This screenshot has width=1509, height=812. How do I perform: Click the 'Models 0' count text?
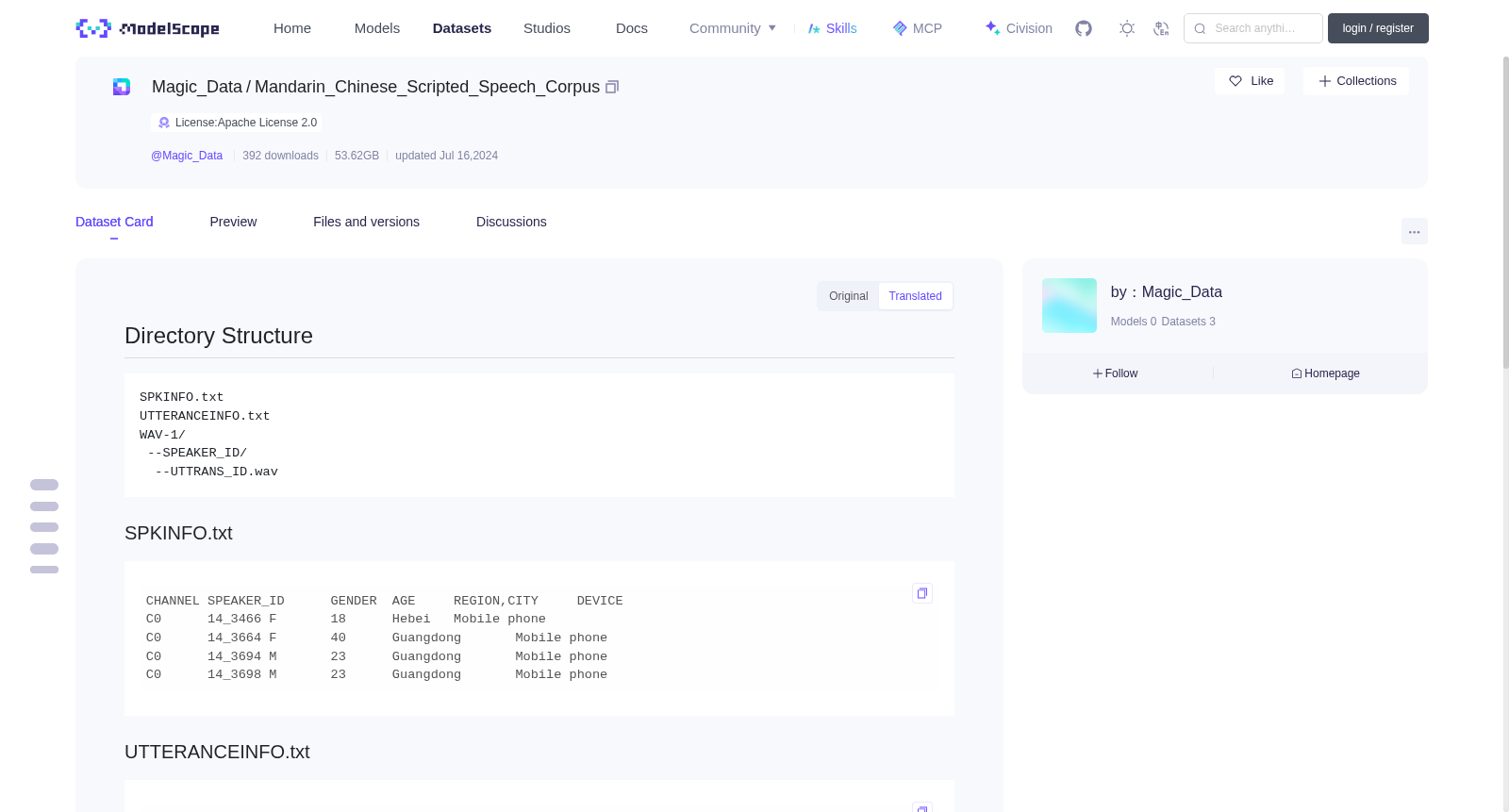[1134, 322]
